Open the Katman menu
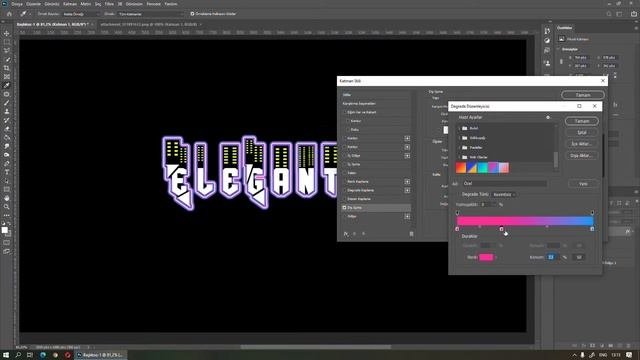640x360 pixels. click(70, 4)
